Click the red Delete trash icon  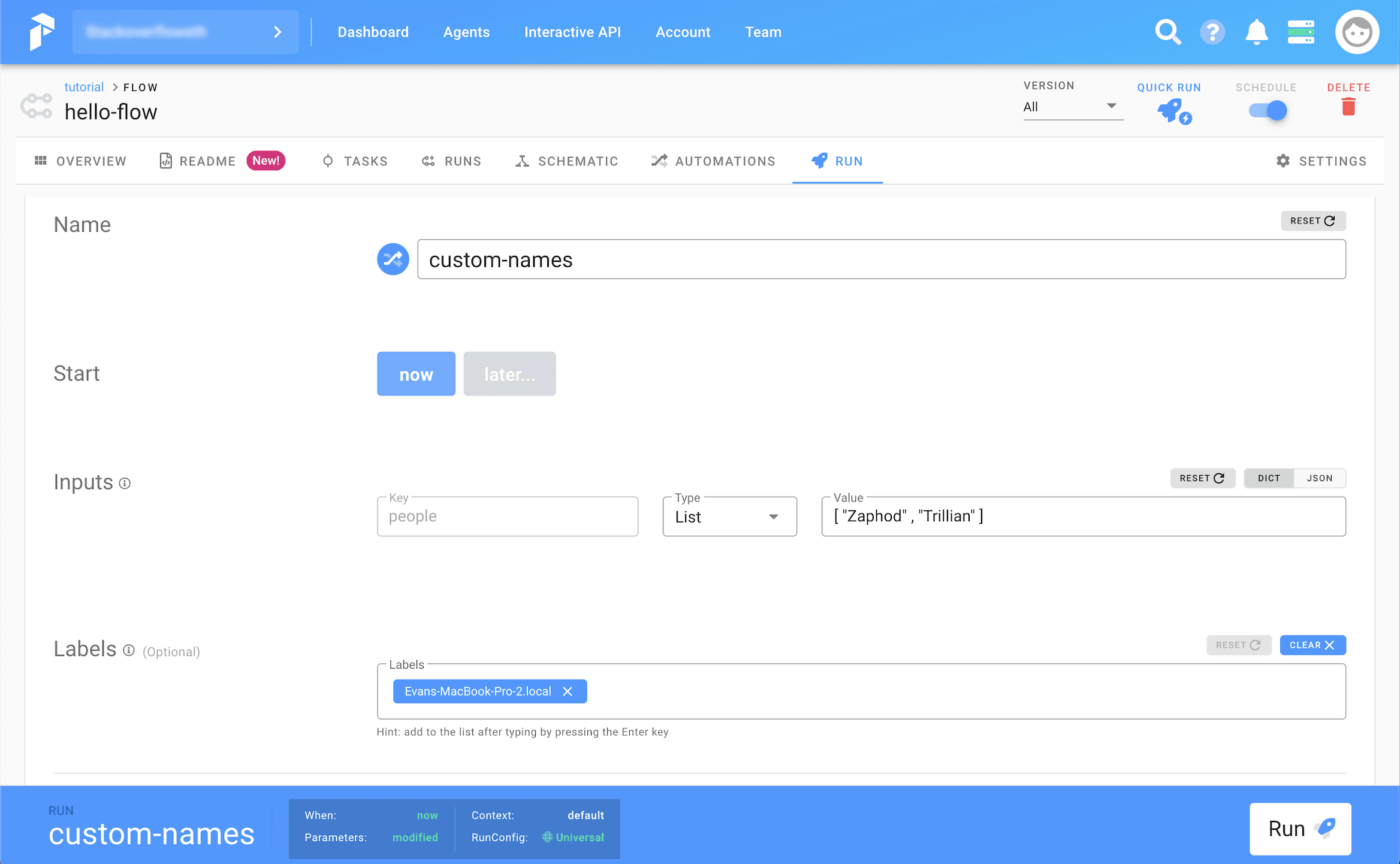point(1348,107)
